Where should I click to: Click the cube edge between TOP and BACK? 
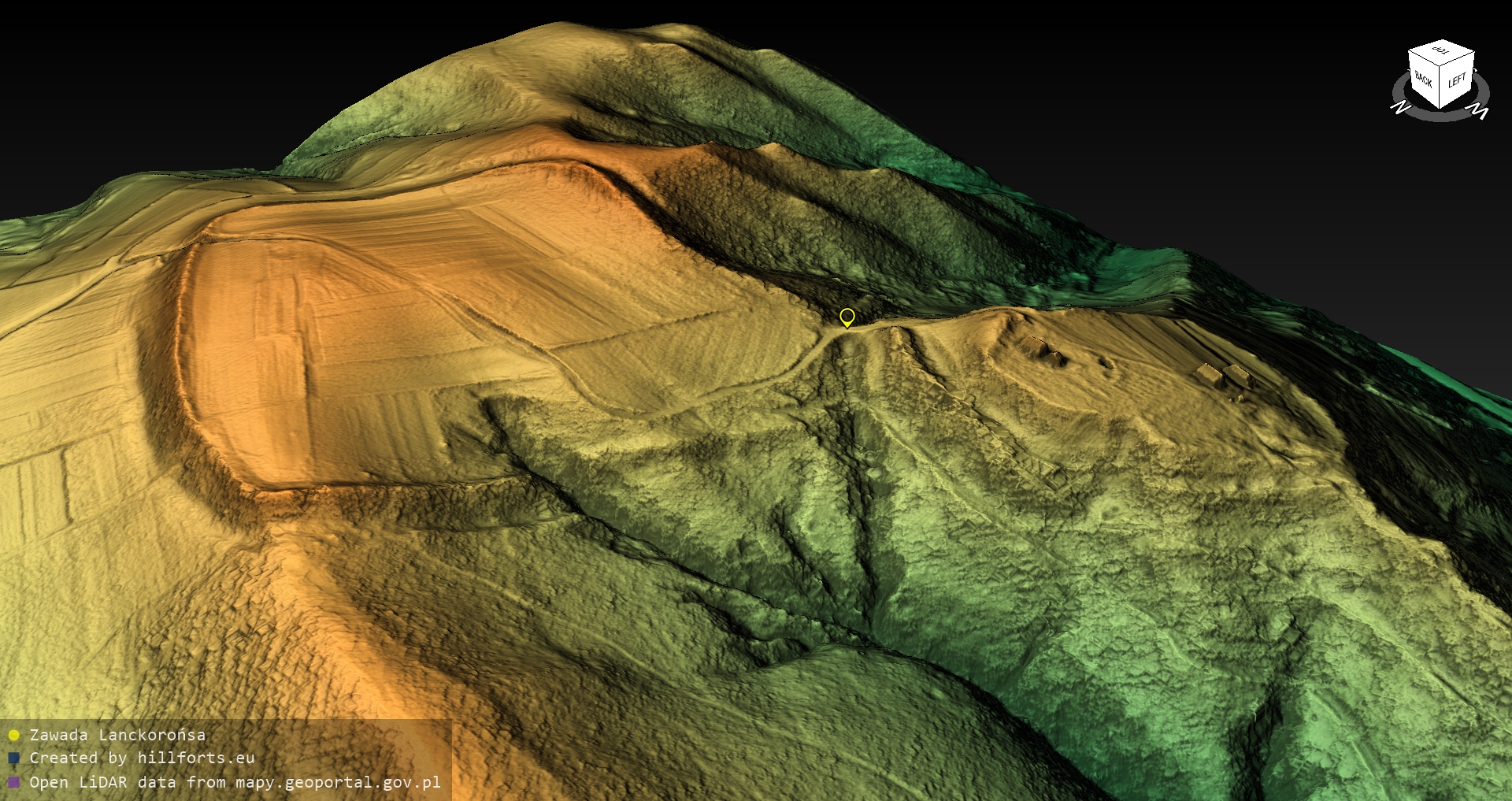(x=1425, y=59)
